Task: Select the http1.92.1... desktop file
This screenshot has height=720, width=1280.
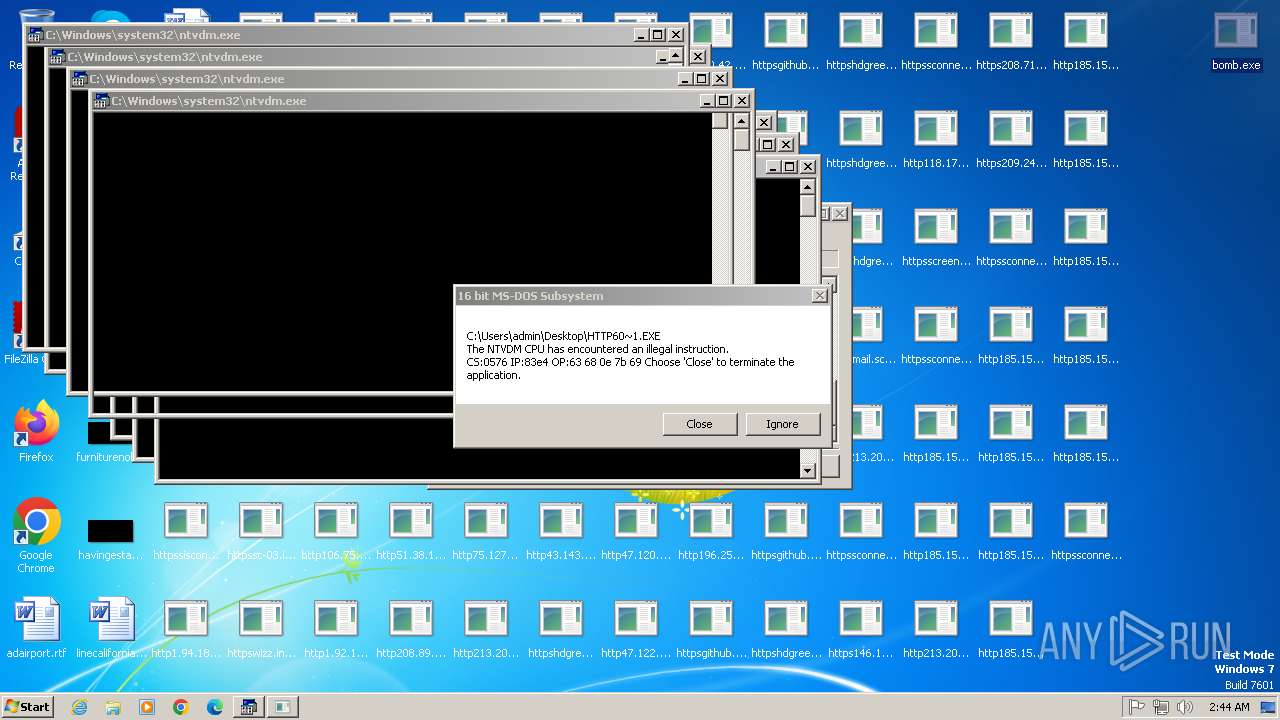Action: (336, 630)
